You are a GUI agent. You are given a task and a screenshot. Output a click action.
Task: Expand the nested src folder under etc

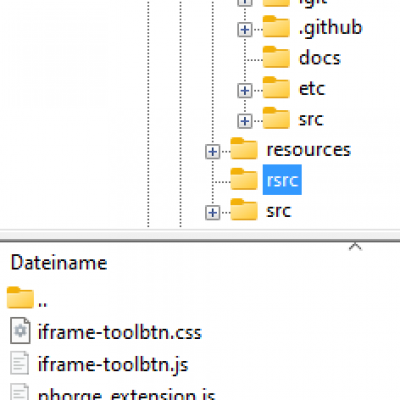(x=245, y=121)
